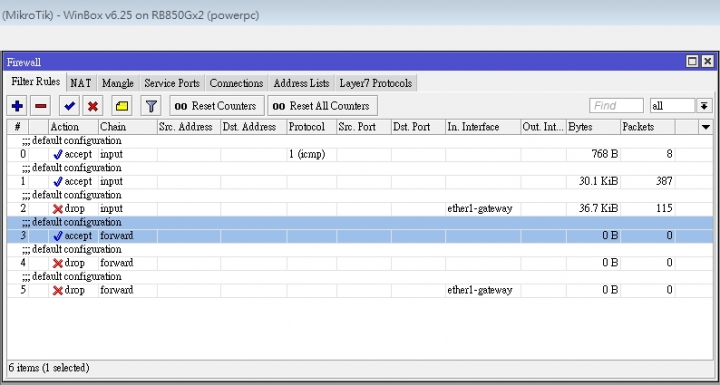Sort by Src. Port column header
The image size is (720, 385).
click(364, 127)
